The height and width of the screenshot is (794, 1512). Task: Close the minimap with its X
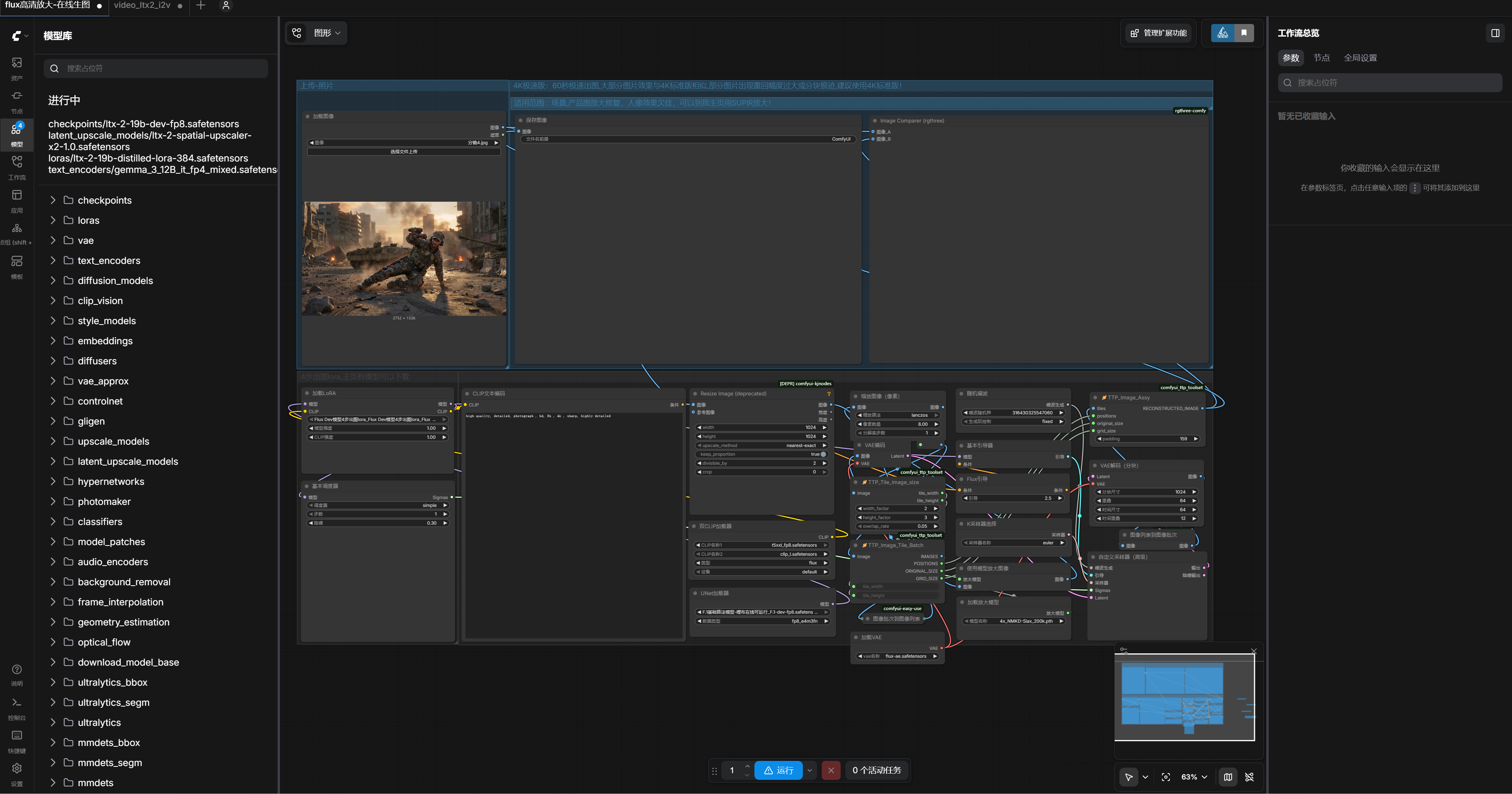[x=1254, y=651]
